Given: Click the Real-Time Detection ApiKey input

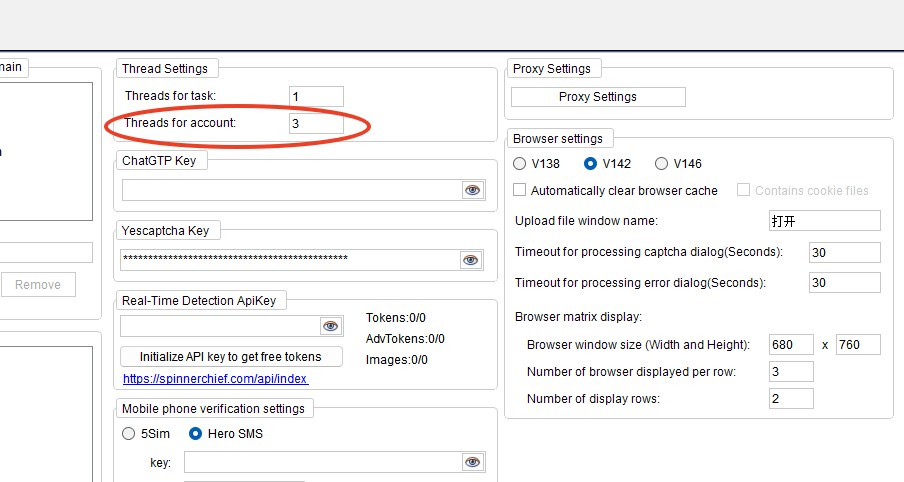Looking at the screenshot, I should point(220,326).
